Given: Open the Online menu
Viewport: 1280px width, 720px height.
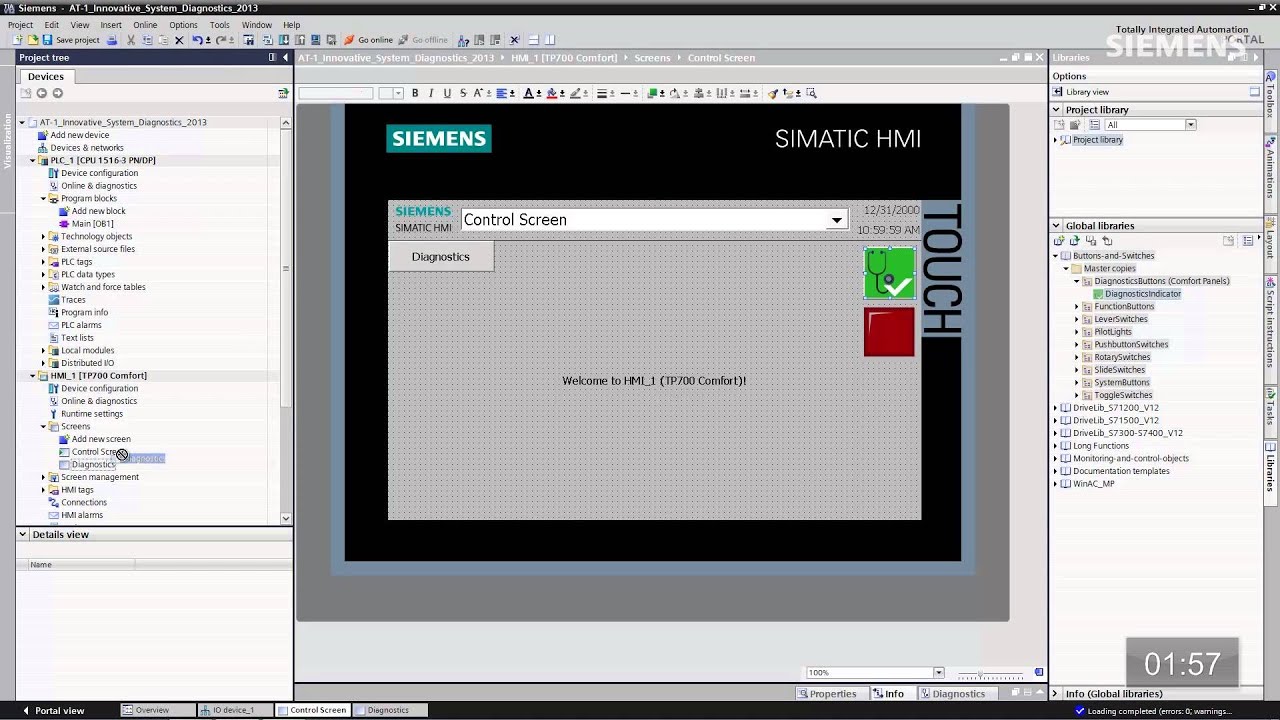Looking at the screenshot, I should (x=145, y=25).
